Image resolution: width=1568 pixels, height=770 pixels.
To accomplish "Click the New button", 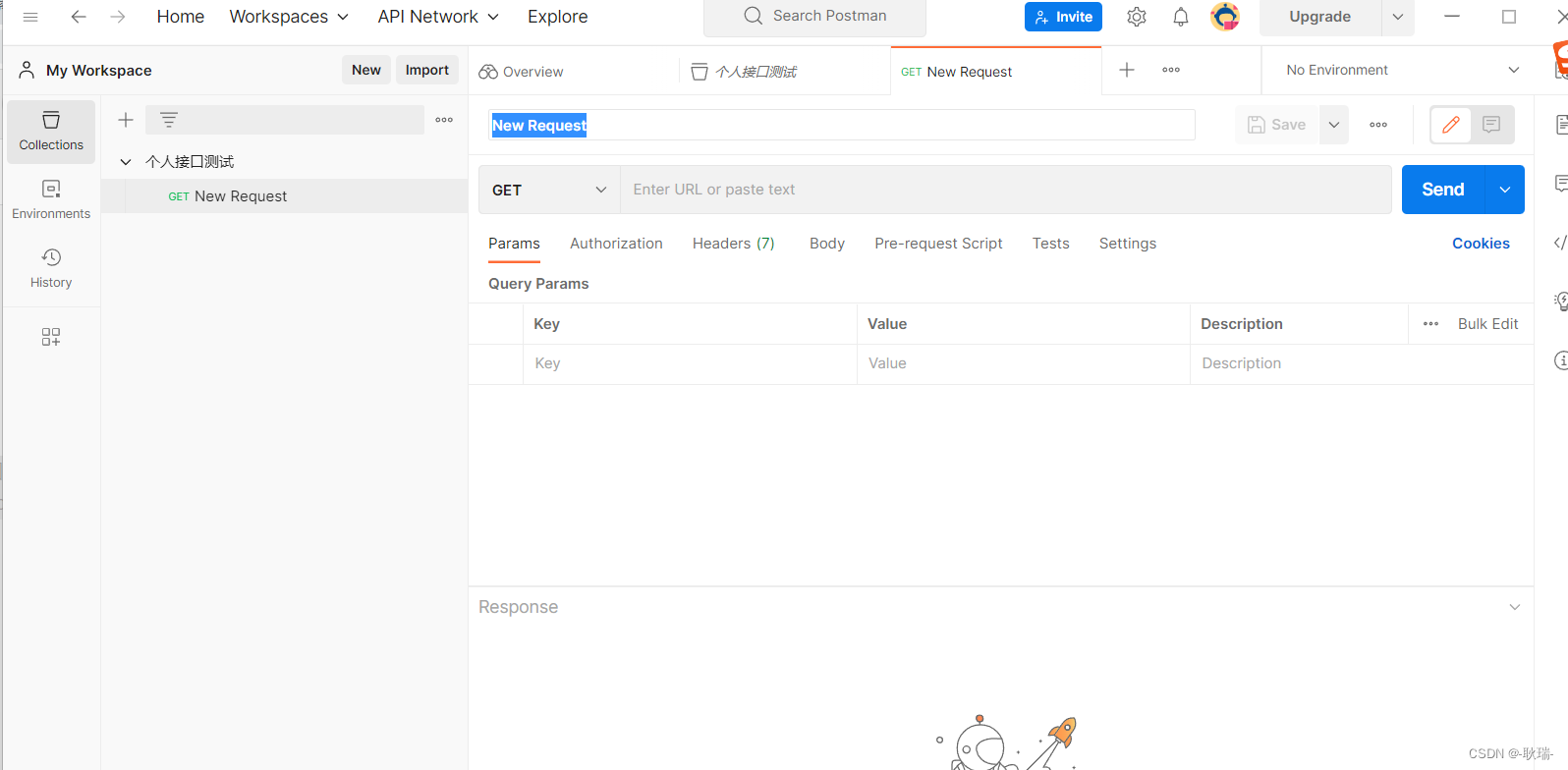I will pyautogui.click(x=366, y=70).
